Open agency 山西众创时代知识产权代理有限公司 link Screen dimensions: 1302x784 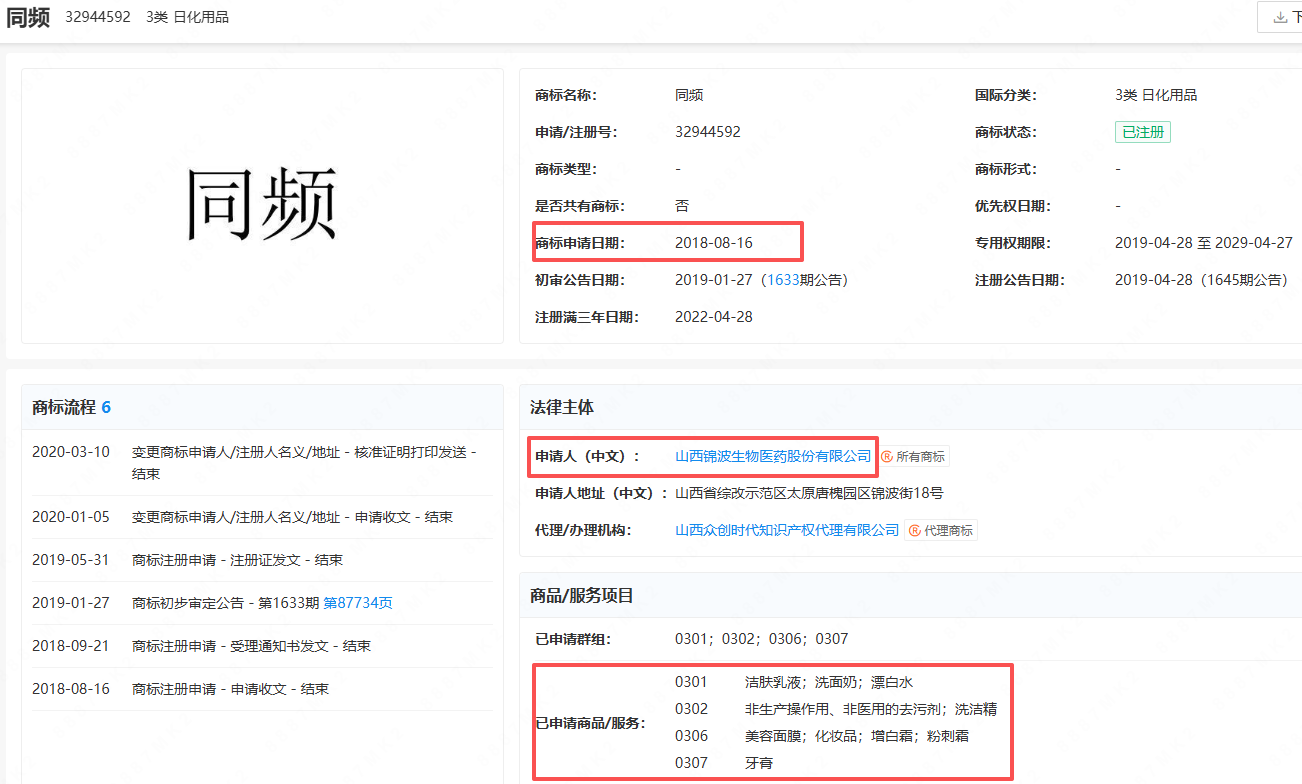[787, 530]
